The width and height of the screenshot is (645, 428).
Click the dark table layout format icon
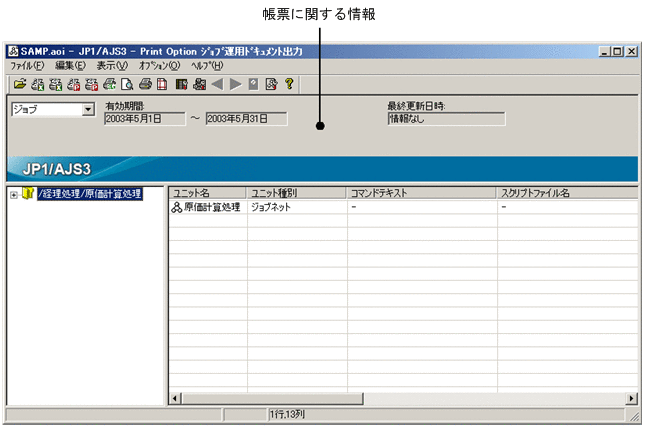point(181,84)
